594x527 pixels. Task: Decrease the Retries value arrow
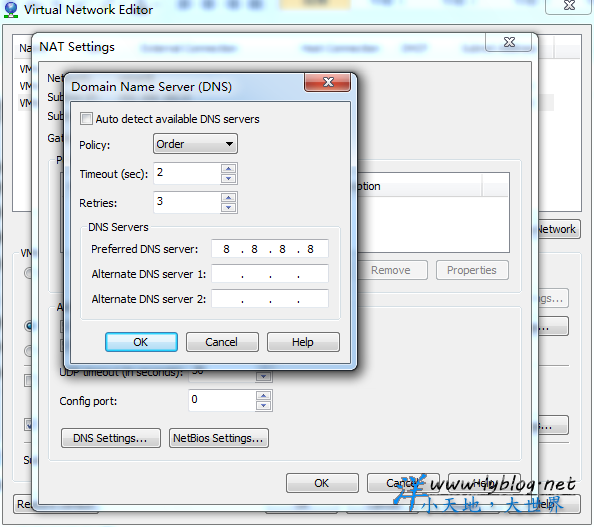point(228,207)
